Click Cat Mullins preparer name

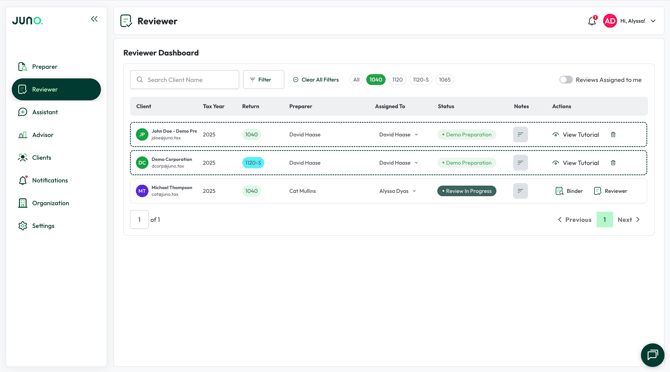pos(303,191)
